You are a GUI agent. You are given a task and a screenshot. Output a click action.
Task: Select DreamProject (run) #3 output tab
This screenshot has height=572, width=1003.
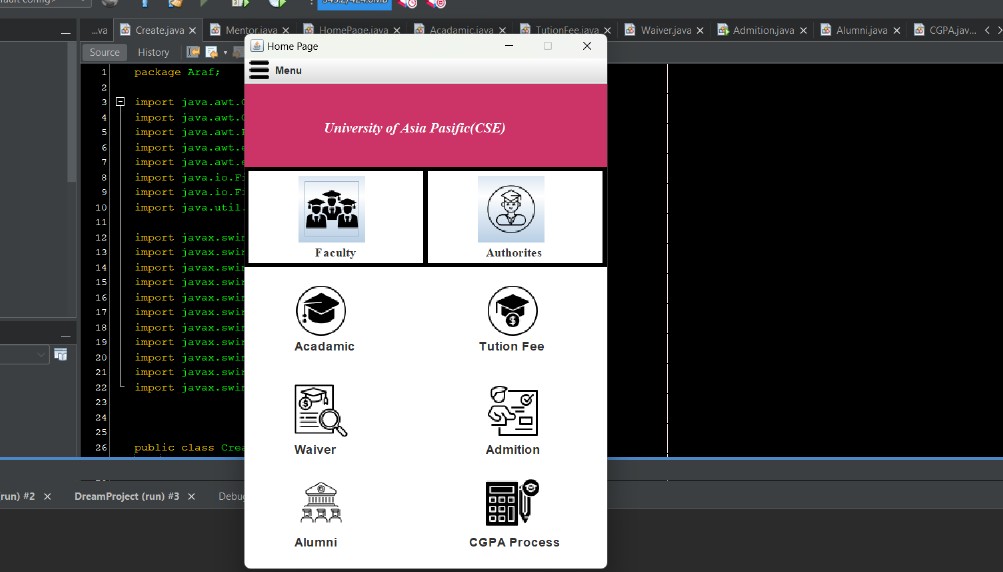(127, 496)
